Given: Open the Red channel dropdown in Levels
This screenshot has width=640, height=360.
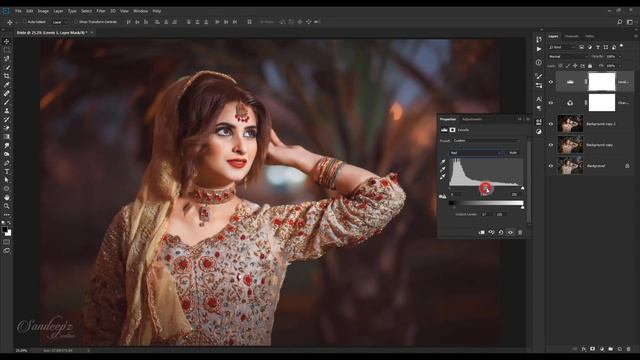Looking at the screenshot, I should pos(475,153).
